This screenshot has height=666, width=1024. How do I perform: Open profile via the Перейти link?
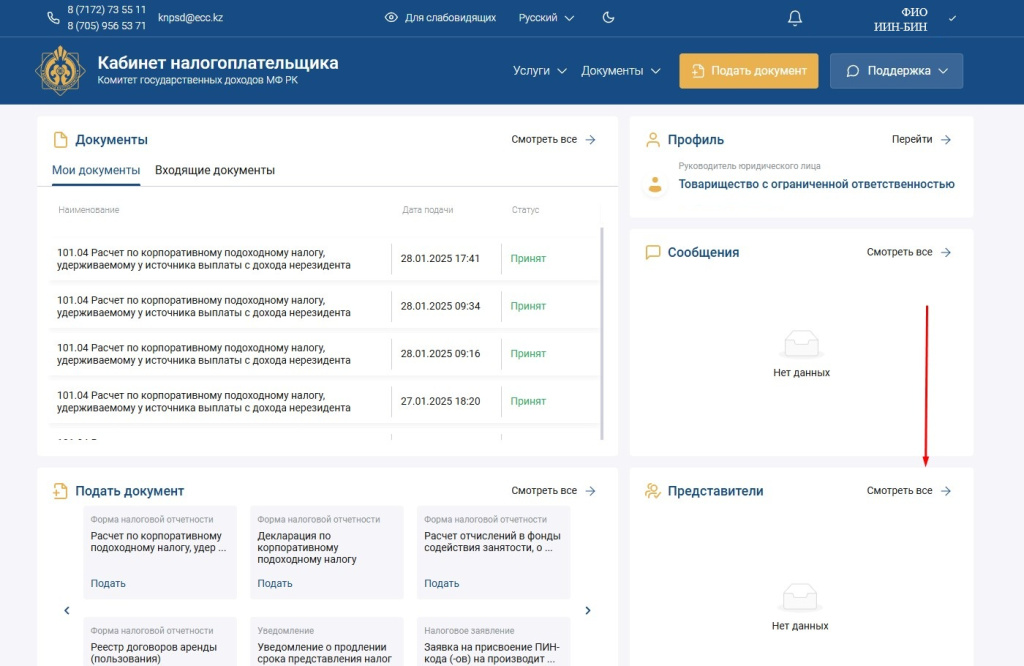tap(913, 139)
